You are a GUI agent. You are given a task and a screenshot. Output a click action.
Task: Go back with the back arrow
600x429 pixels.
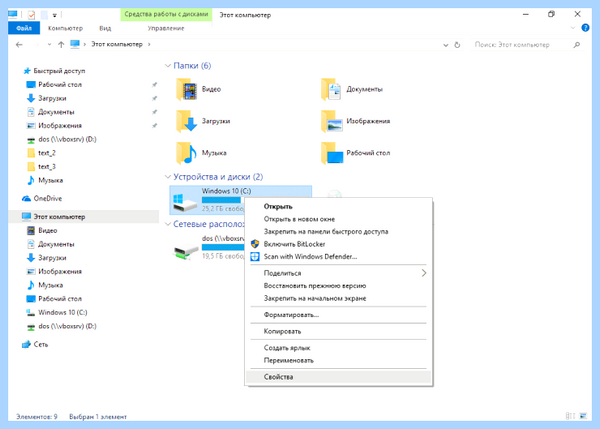pyautogui.click(x=19, y=45)
